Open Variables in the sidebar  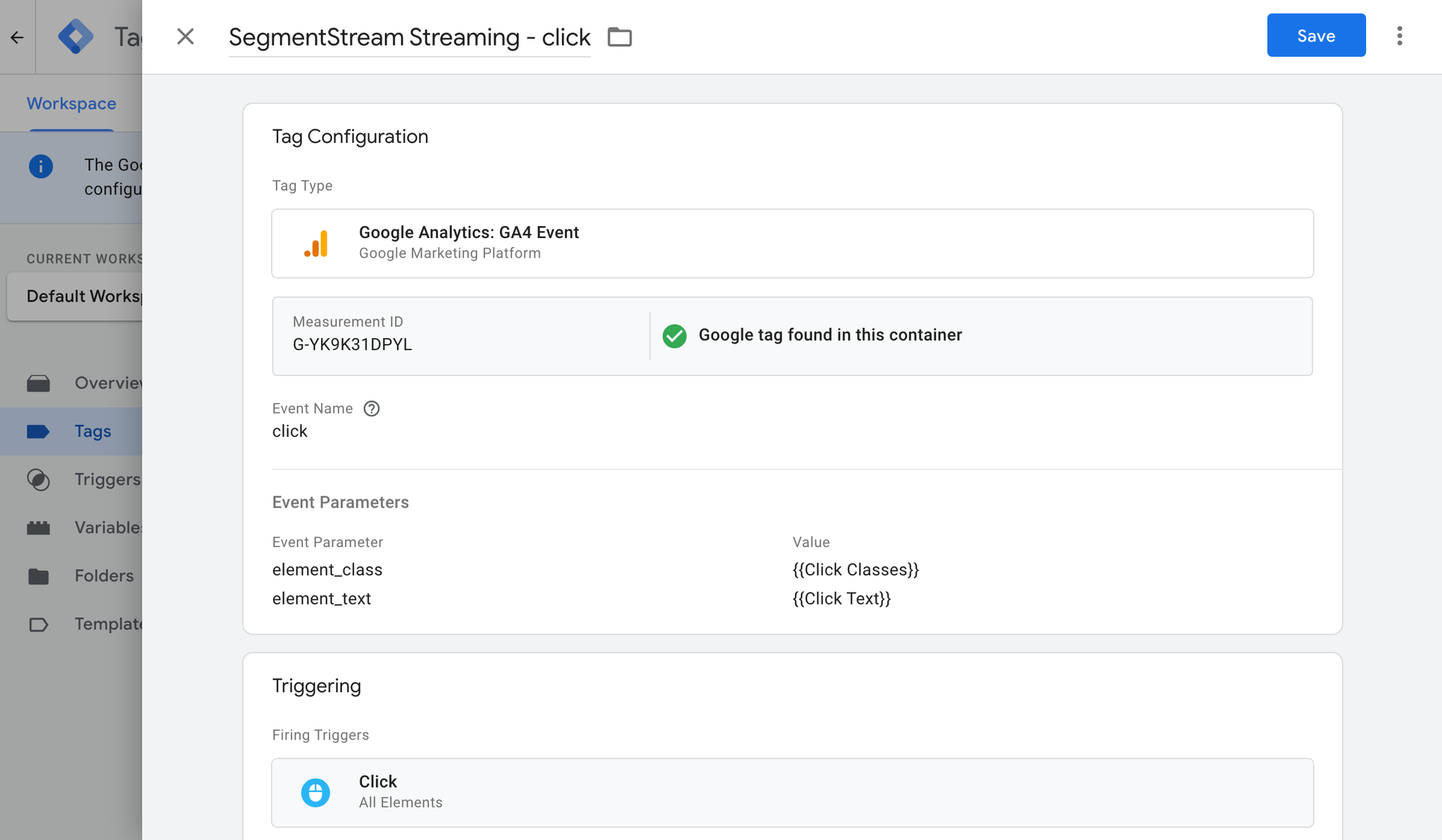tap(71, 527)
